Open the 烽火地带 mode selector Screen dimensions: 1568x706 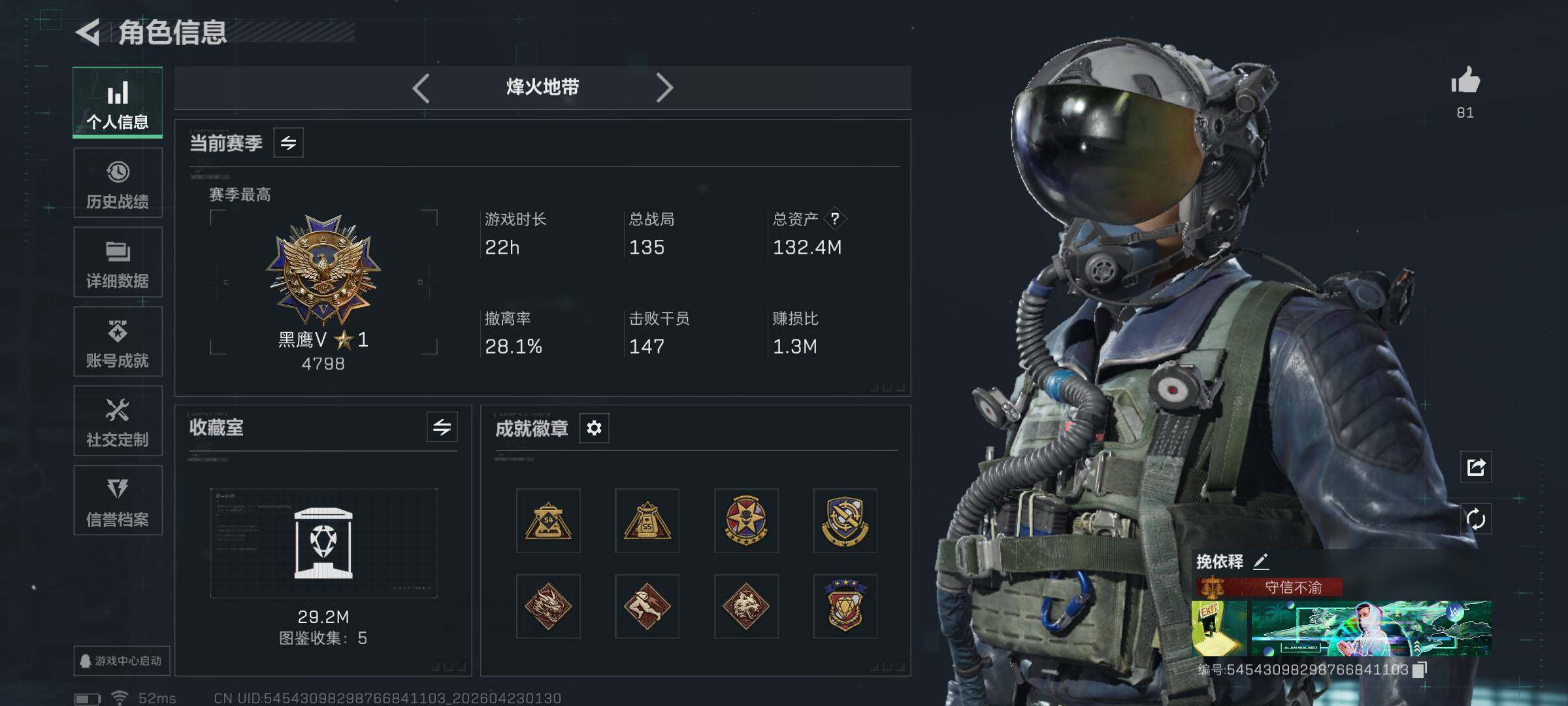coord(542,87)
